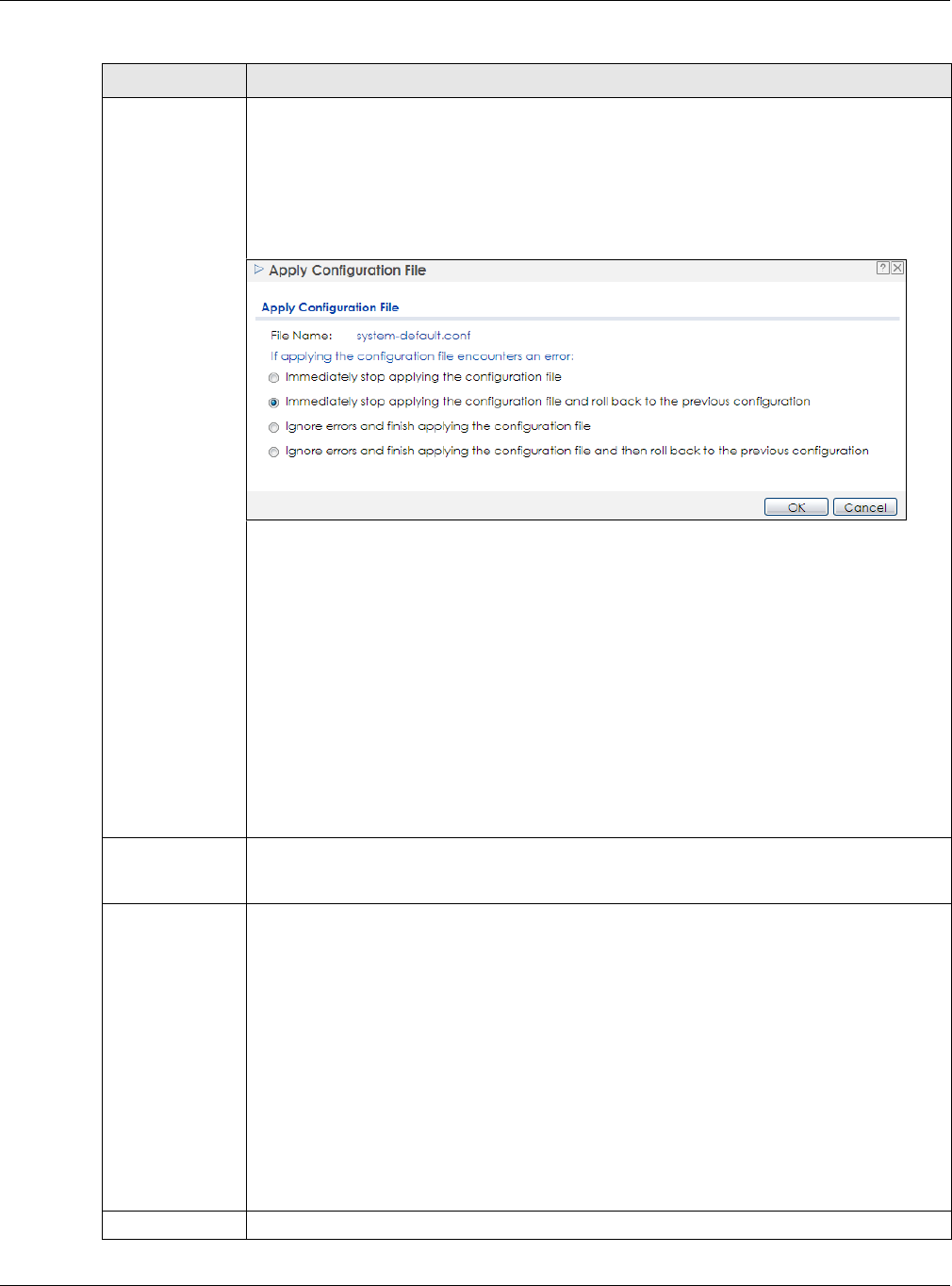This screenshot has width=952, height=1286.
Task: Click the OK button
Action: (796, 507)
